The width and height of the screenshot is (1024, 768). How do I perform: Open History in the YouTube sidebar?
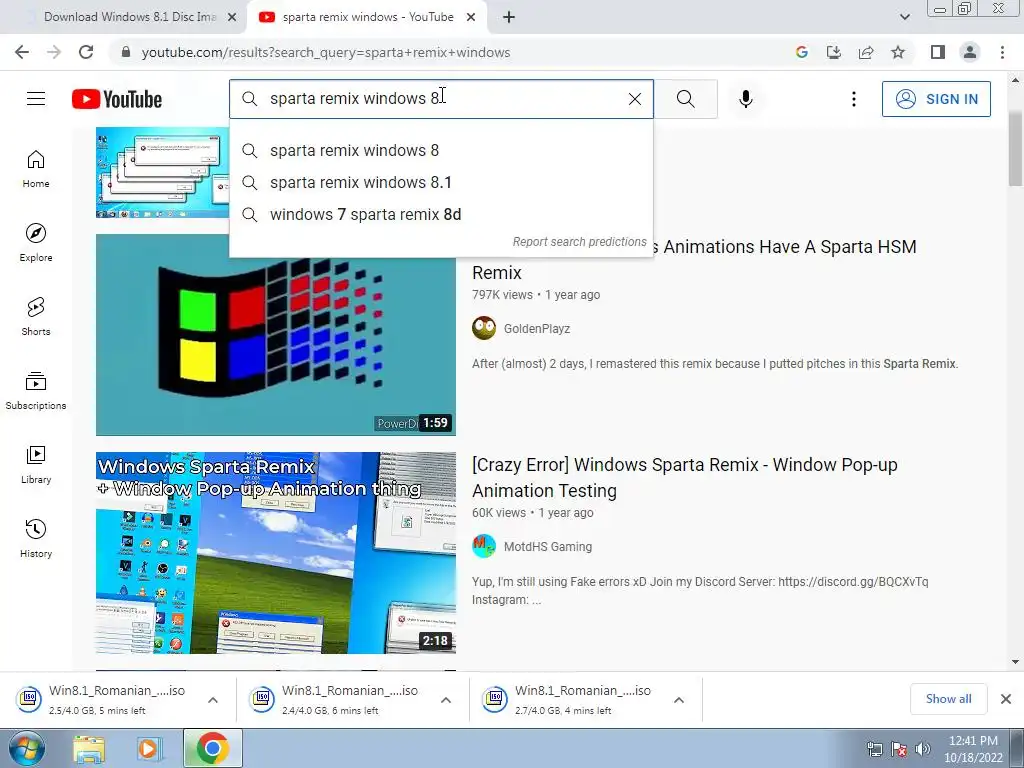36,538
